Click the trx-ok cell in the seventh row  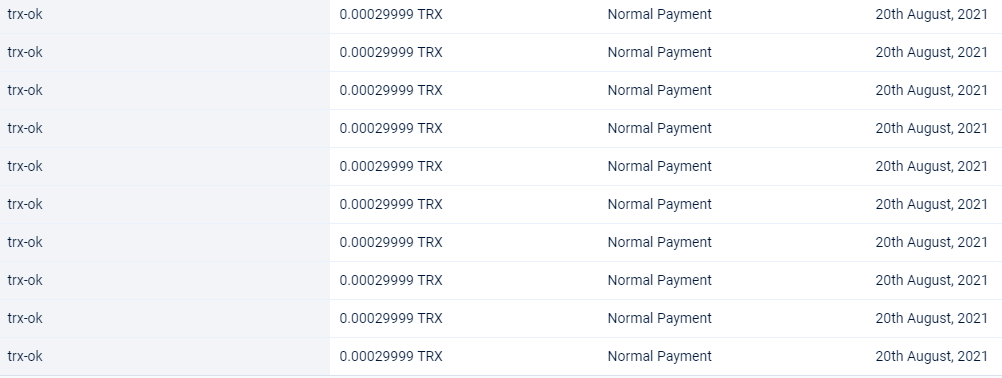(25, 242)
